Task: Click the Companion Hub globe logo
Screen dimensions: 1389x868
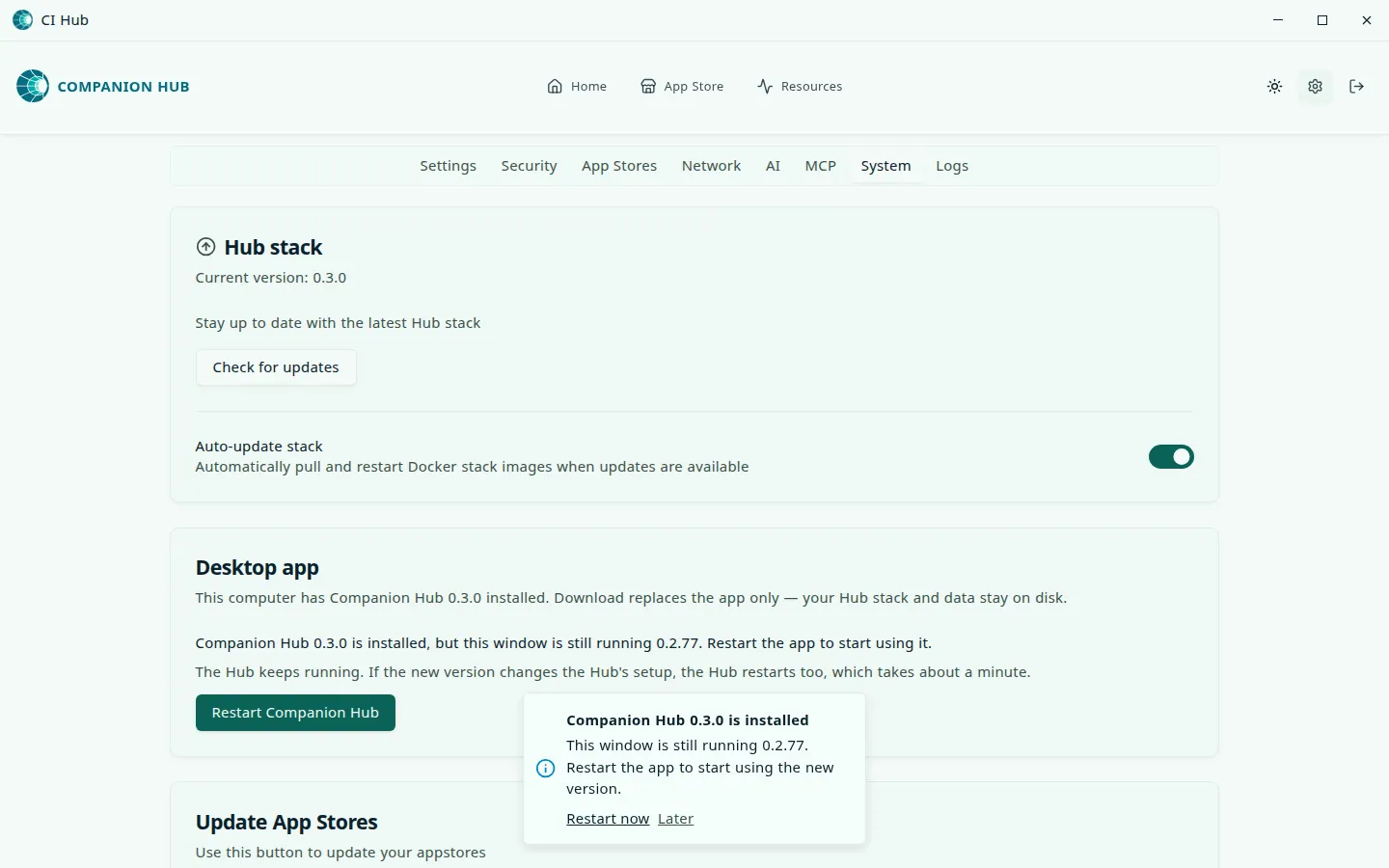Action: pyautogui.click(x=33, y=86)
